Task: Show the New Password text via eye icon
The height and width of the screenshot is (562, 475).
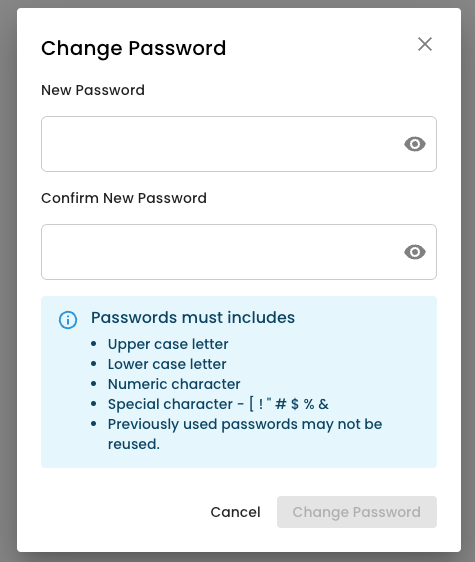Action: point(415,144)
